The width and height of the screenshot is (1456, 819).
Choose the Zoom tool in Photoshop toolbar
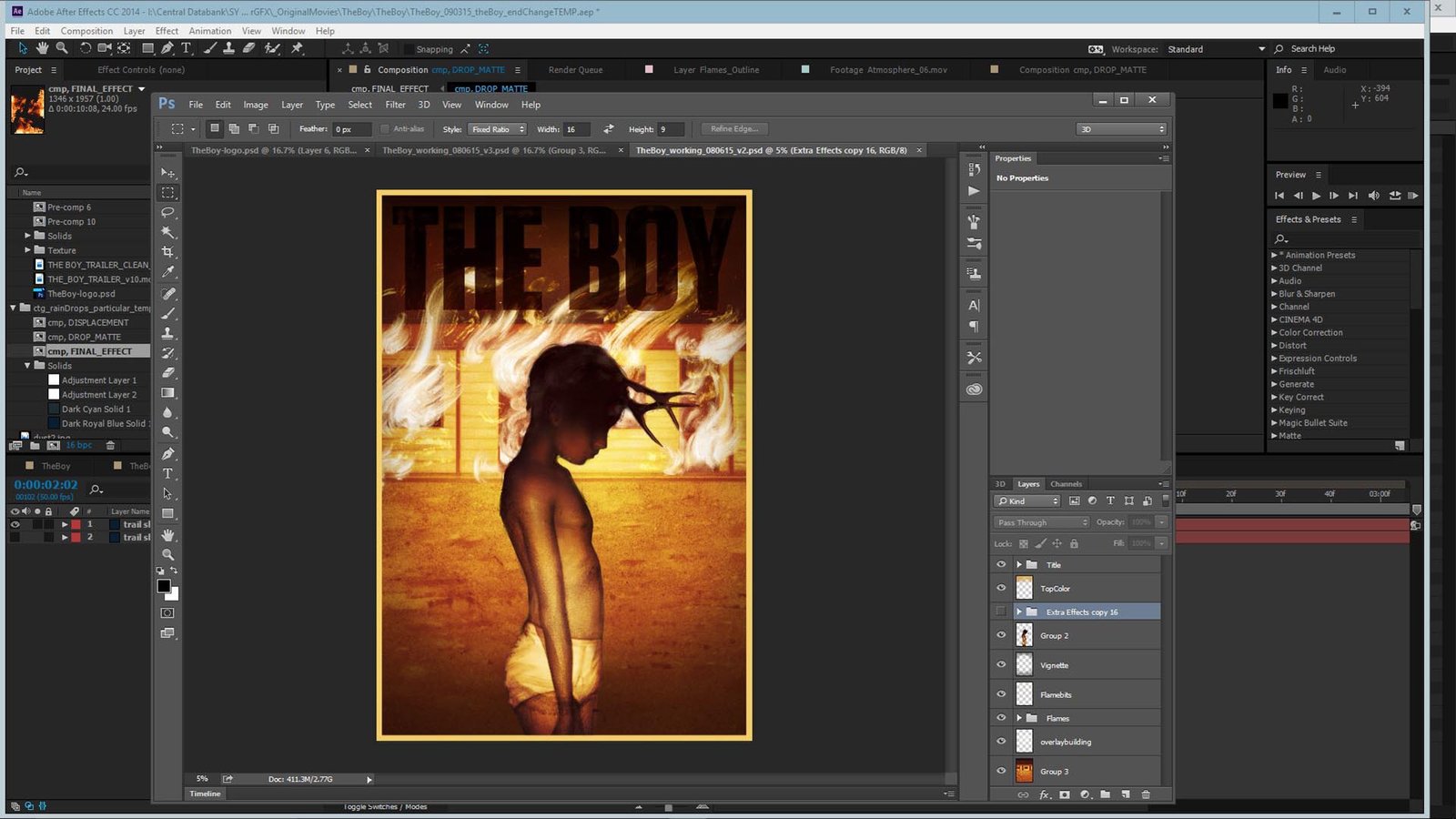(x=167, y=554)
